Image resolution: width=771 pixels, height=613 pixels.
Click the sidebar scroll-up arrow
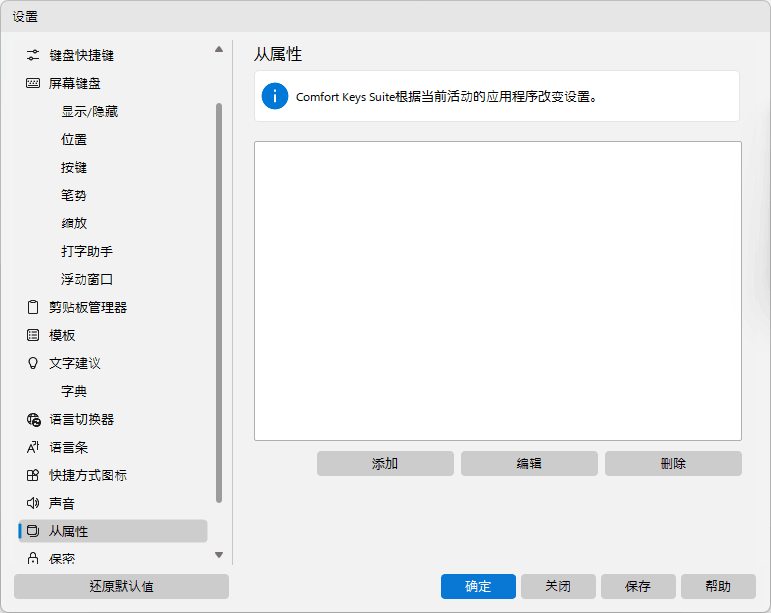[x=219, y=49]
